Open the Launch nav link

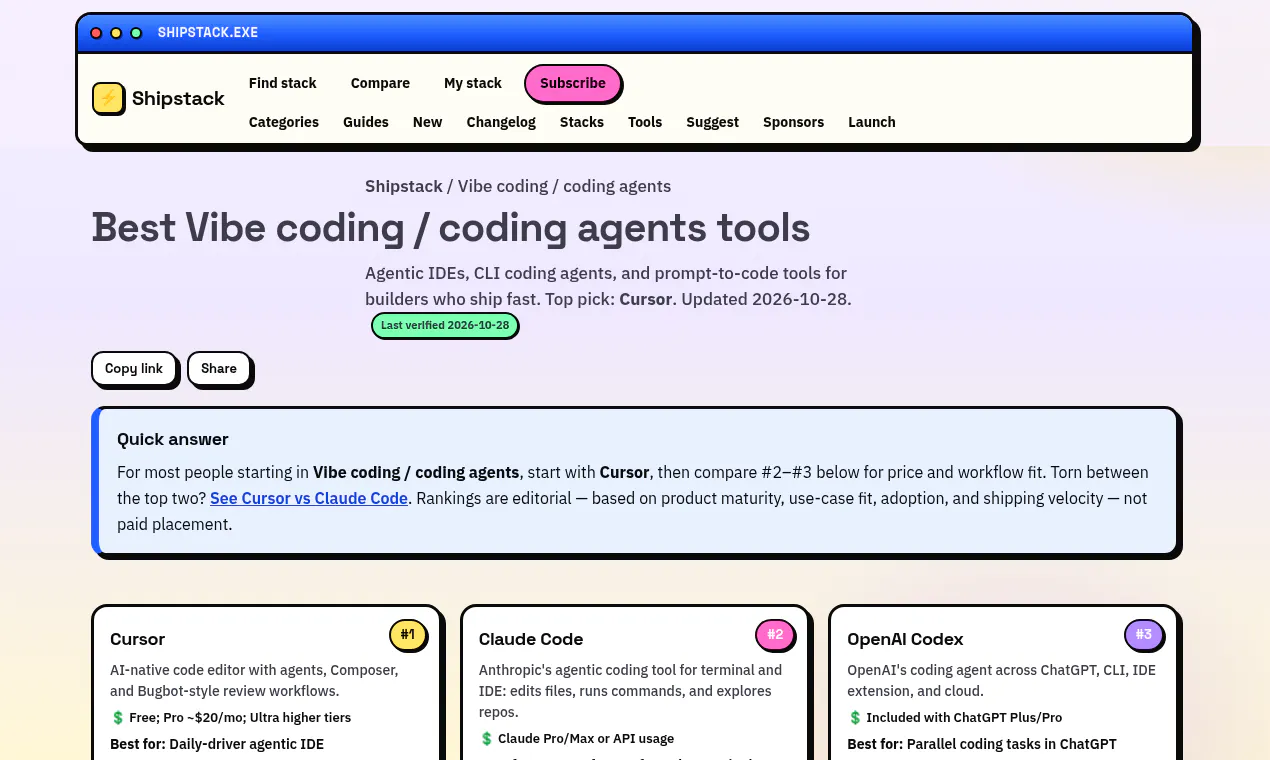[x=872, y=122]
